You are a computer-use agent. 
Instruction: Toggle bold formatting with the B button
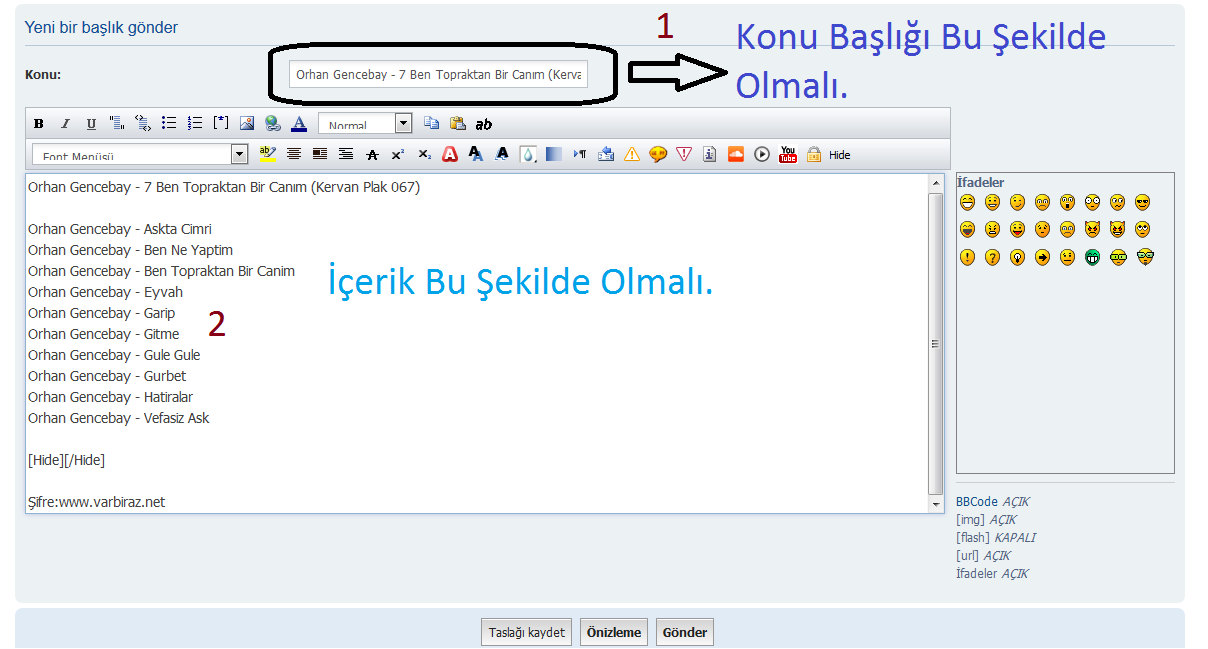pyautogui.click(x=39, y=124)
